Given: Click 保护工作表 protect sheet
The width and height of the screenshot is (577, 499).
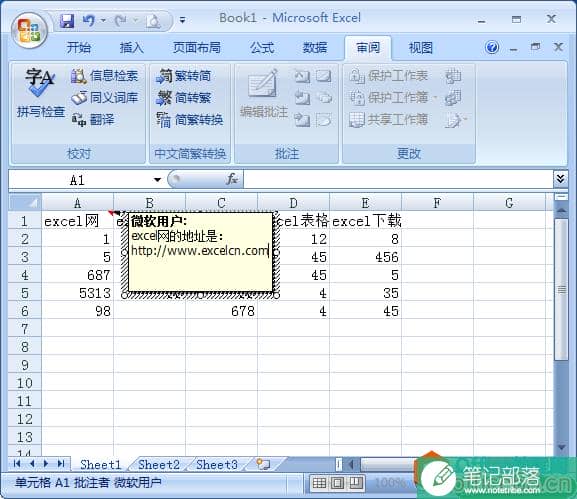Looking at the screenshot, I should click(x=389, y=76).
